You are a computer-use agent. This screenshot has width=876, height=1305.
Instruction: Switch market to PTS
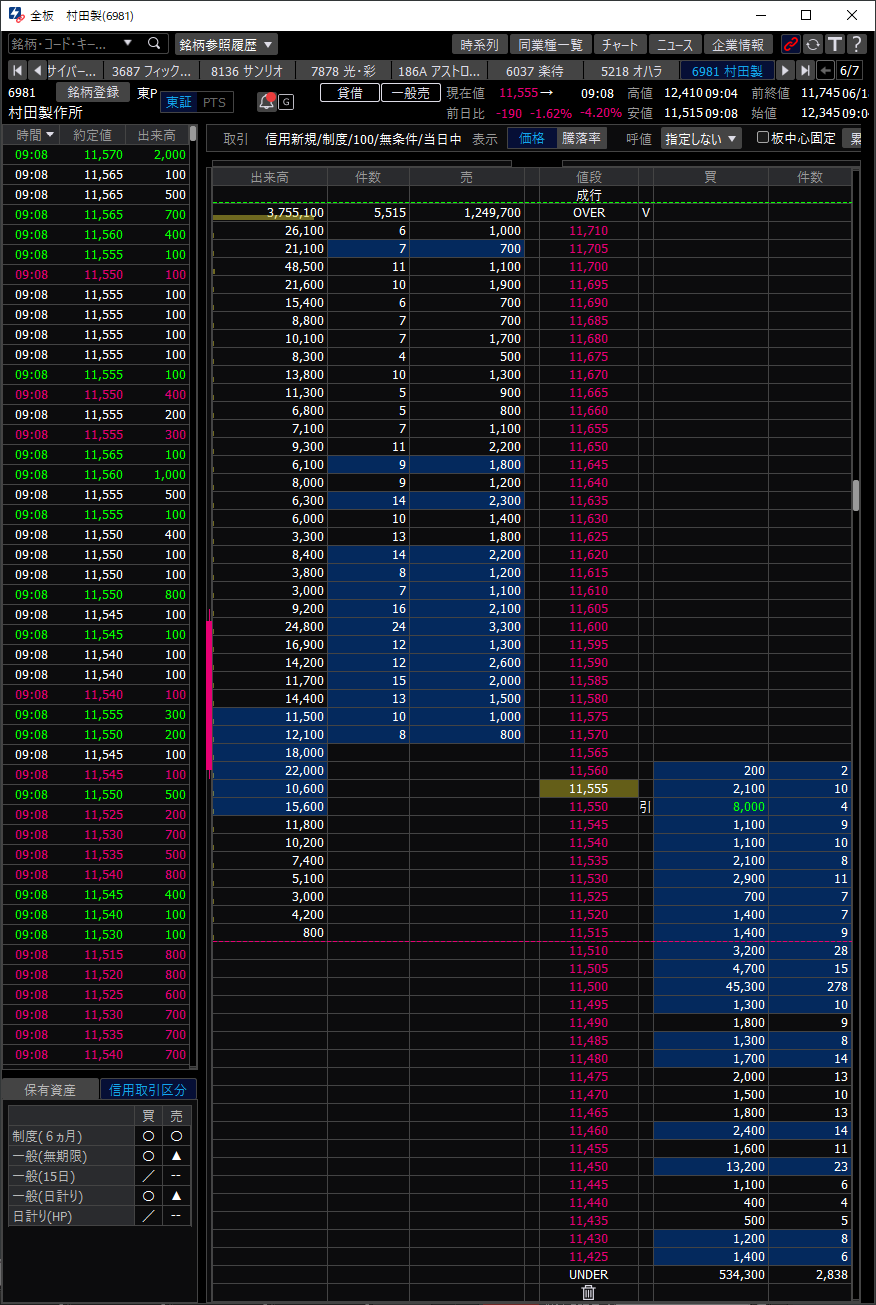pos(214,102)
